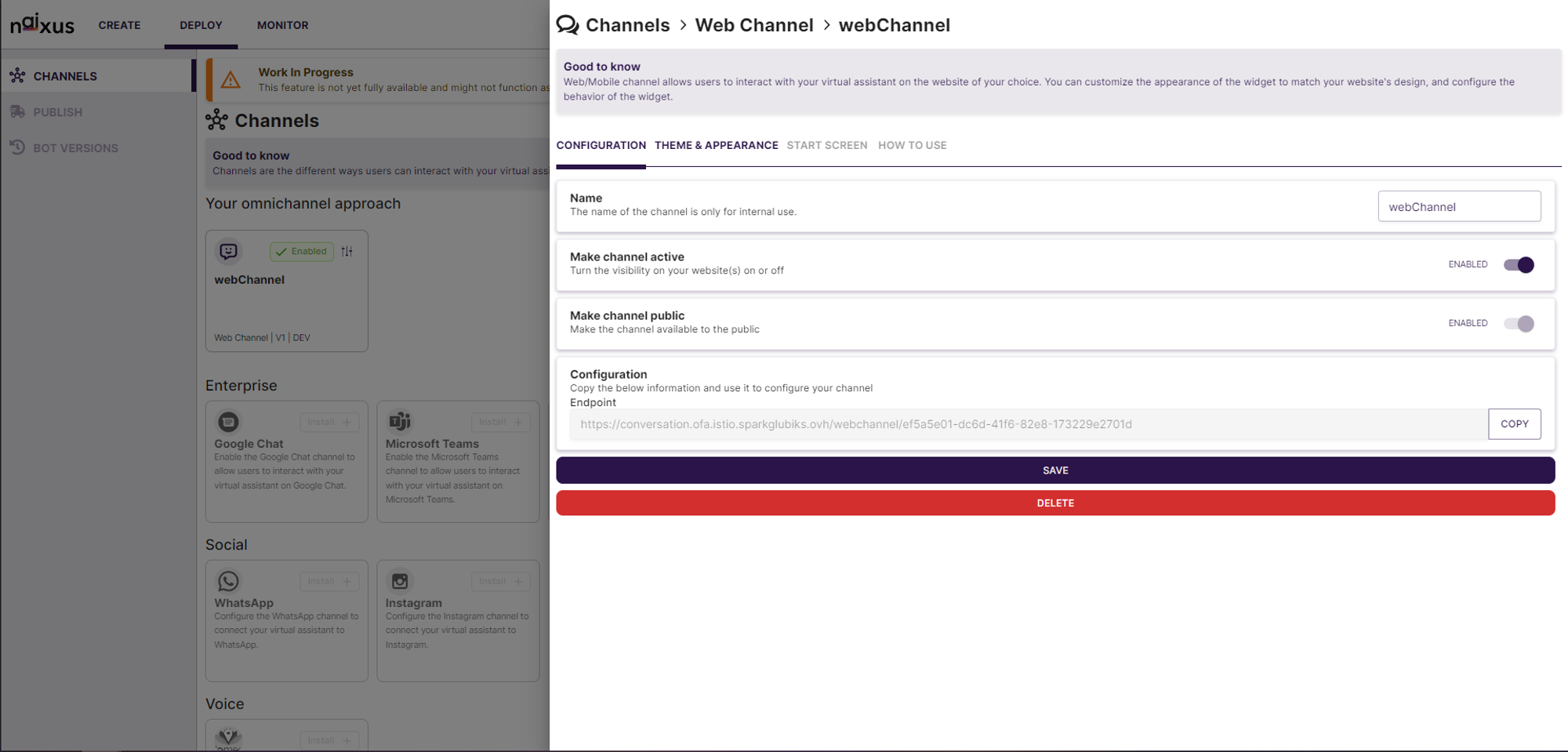Copy the endpoint URL

pyautogui.click(x=1515, y=424)
